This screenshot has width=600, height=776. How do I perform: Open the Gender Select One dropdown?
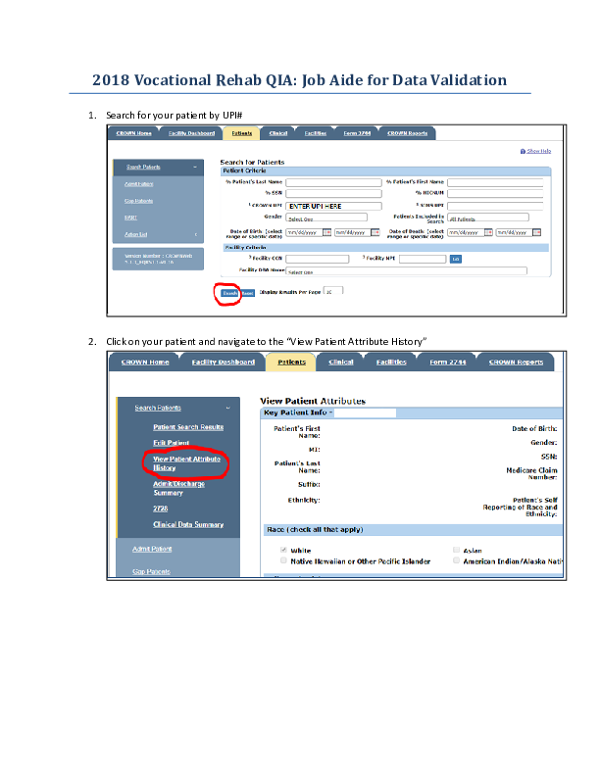327,218
